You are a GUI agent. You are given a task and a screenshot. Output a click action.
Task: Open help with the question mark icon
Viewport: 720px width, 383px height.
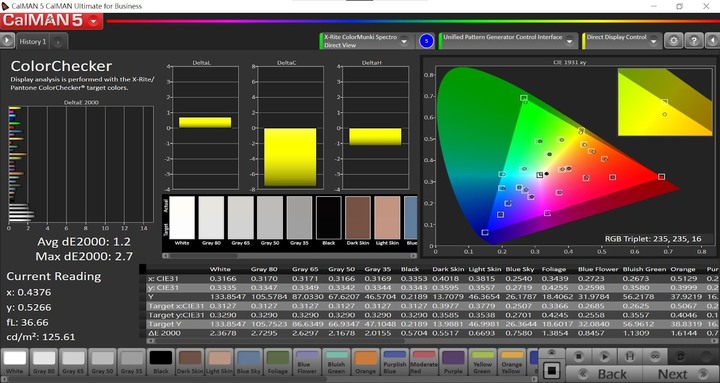[x=694, y=41]
